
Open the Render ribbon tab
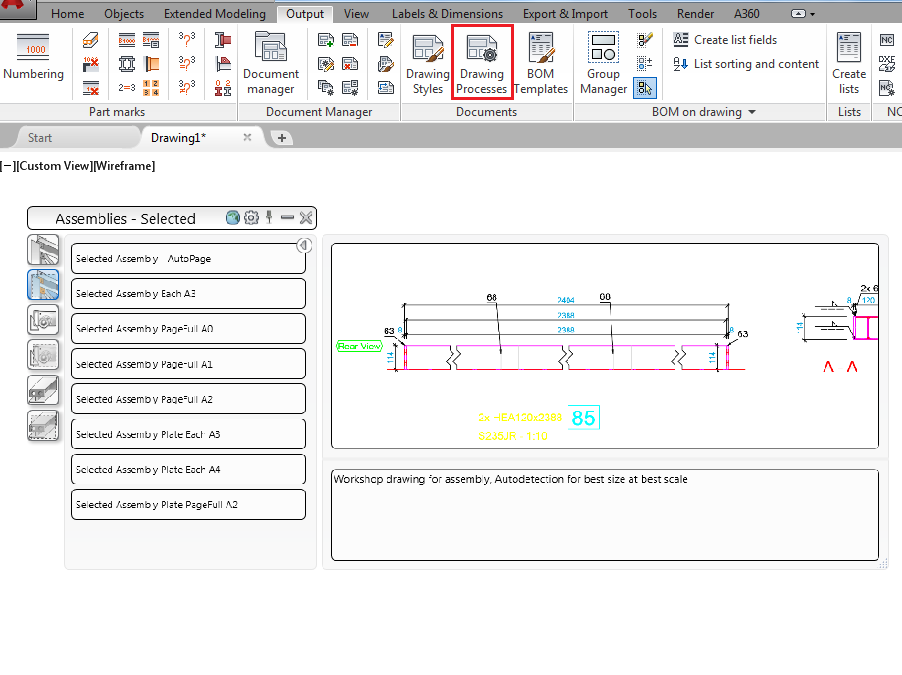(695, 14)
